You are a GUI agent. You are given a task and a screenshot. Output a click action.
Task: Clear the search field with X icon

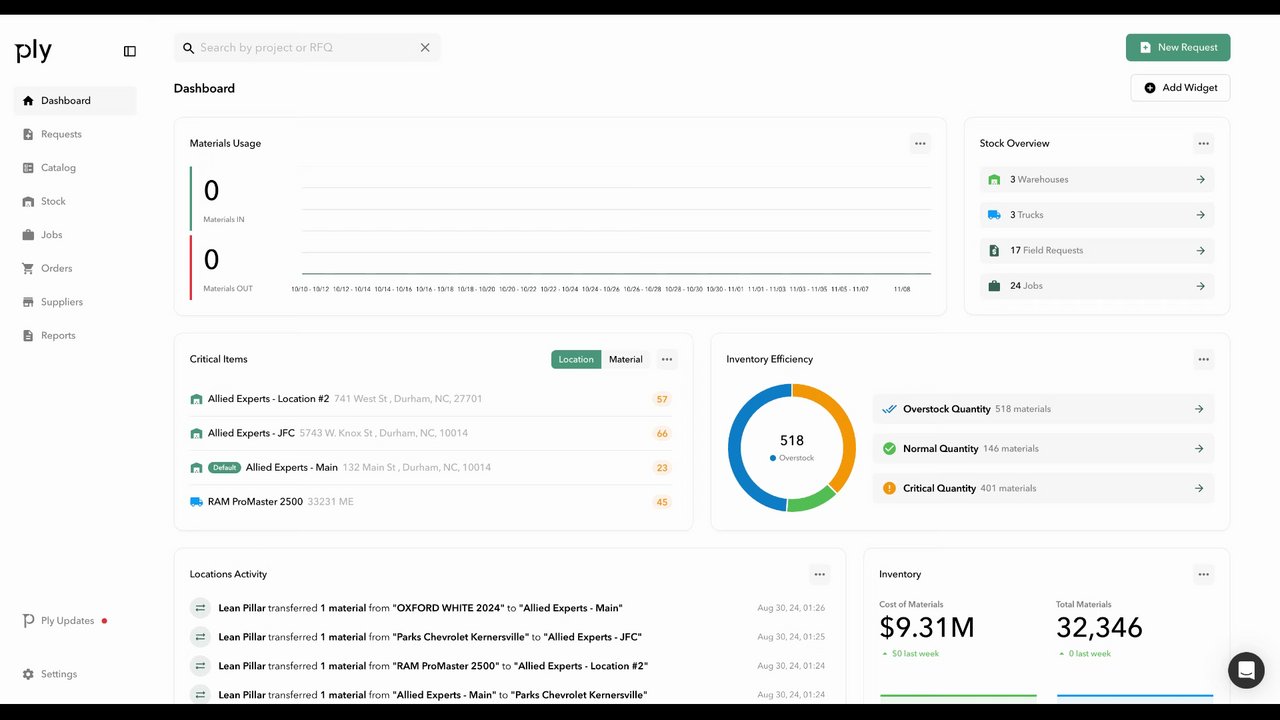(x=425, y=47)
